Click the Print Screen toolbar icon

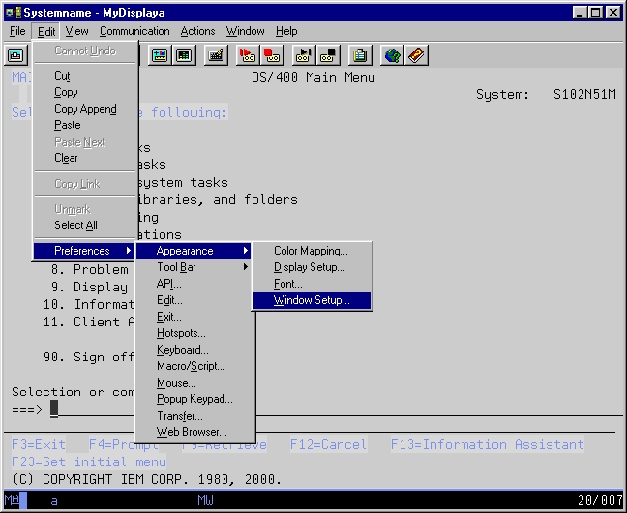(16, 55)
